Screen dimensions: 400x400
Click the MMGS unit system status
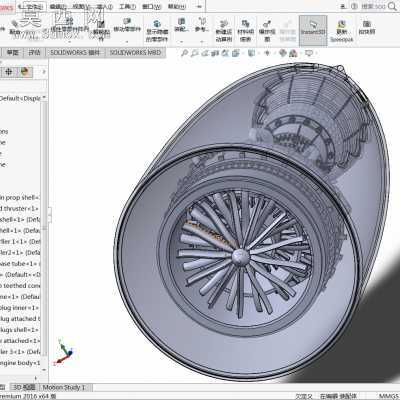(x=388, y=396)
